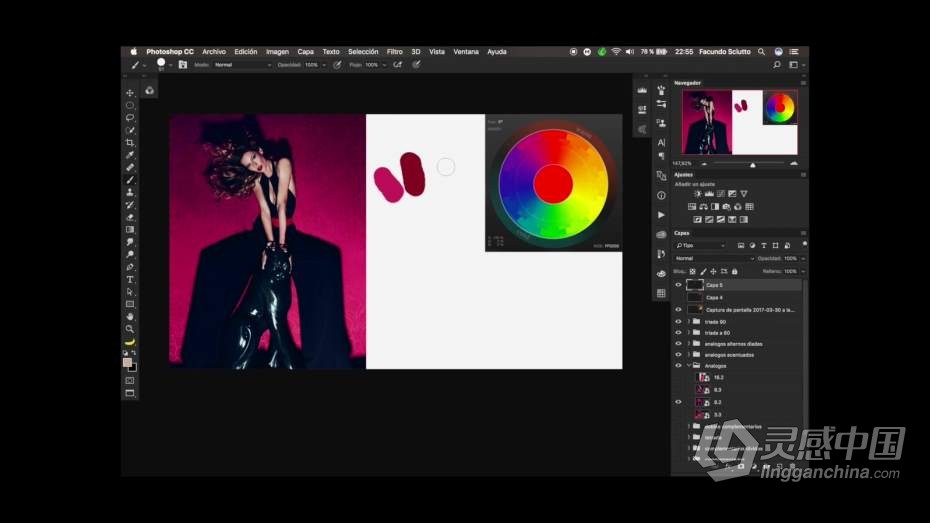The width and height of the screenshot is (930, 523).
Task: Select the analogos alternos group name
Action: click(733, 344)
